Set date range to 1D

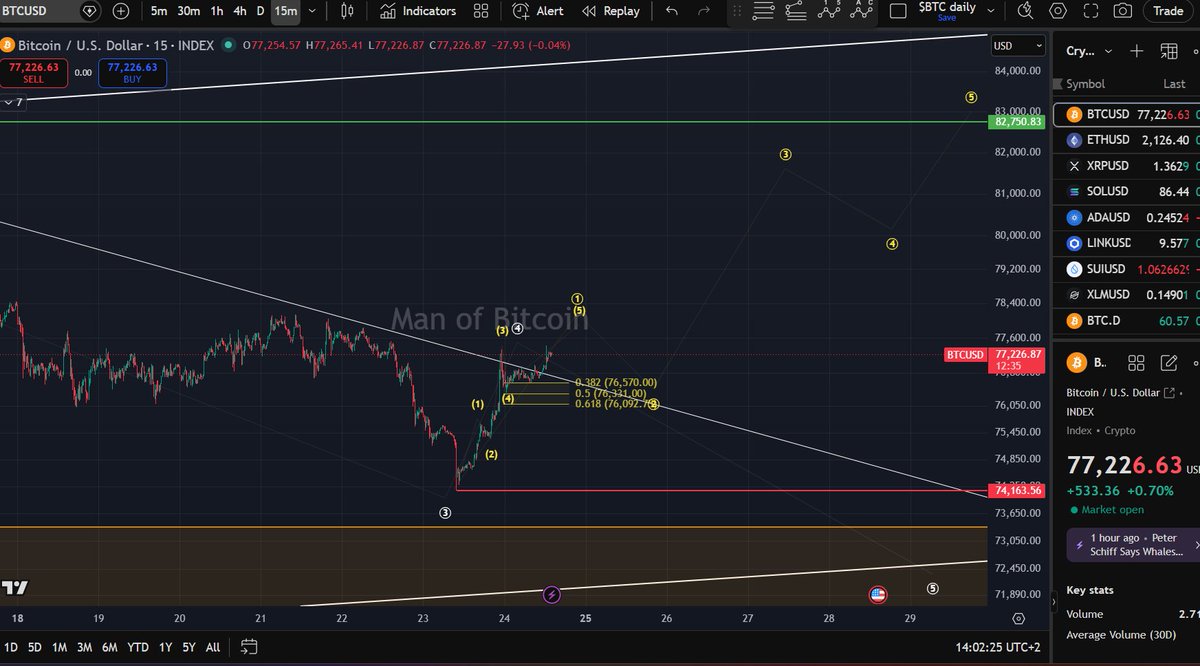pyautogui.click(x=11, y=647)
